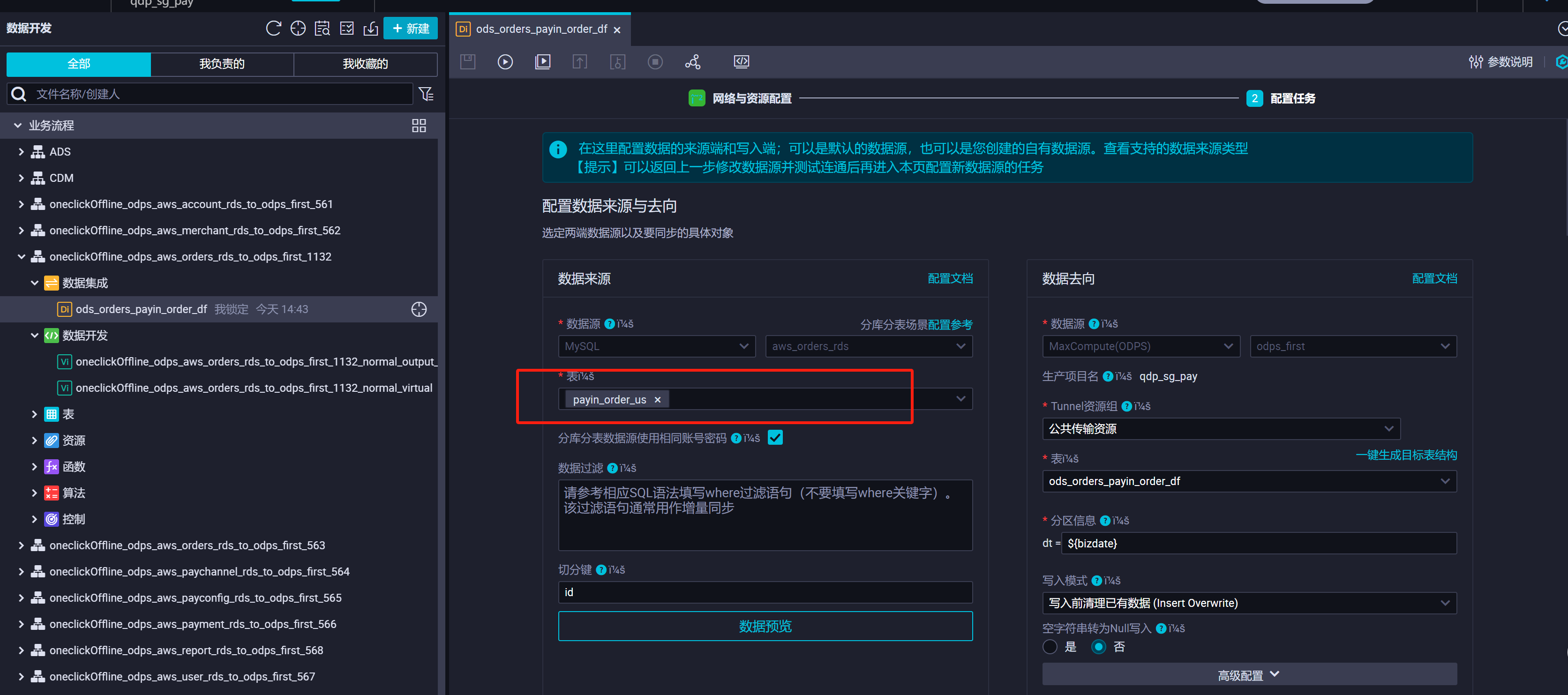Open the odps_first datasource dropdown
This screenshot has height=695, width=1568.
[1353, 346]
